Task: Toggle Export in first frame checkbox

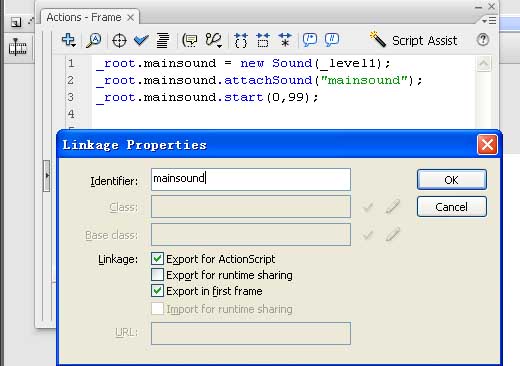Action: tap(157, 291)
